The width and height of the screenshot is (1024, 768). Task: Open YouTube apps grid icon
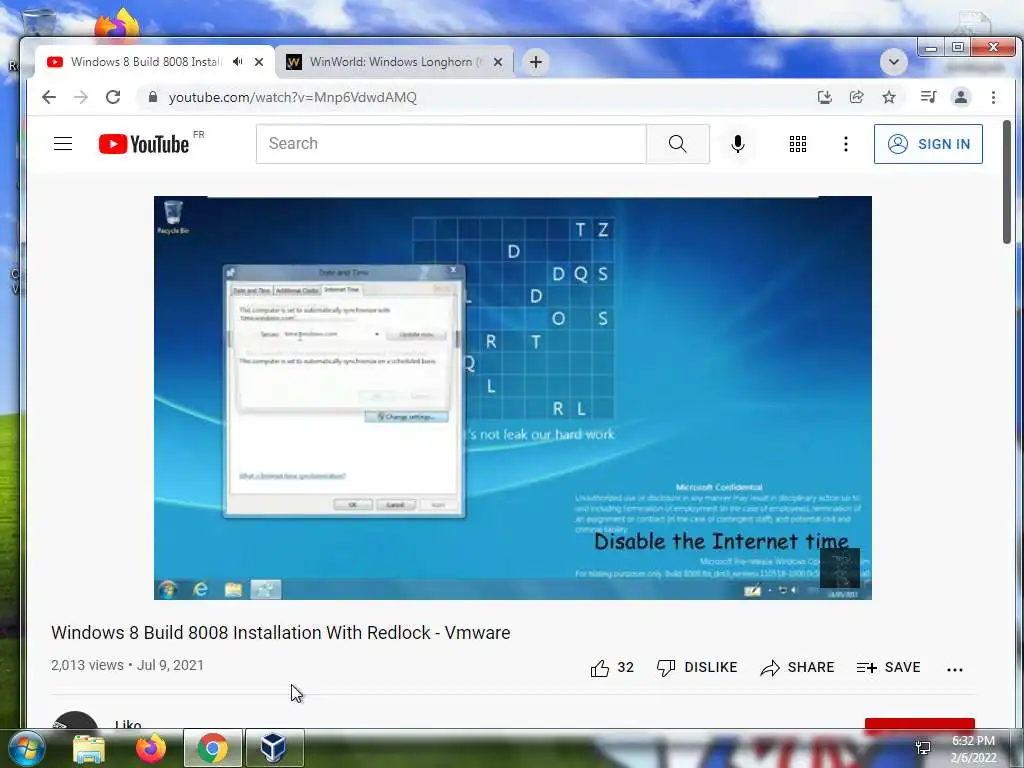(x=797, y=144)
